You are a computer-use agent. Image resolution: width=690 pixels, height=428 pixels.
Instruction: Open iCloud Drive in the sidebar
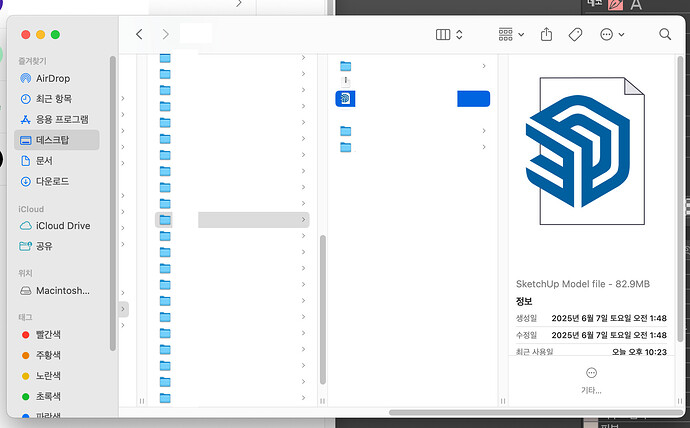[x=55, y=226]
